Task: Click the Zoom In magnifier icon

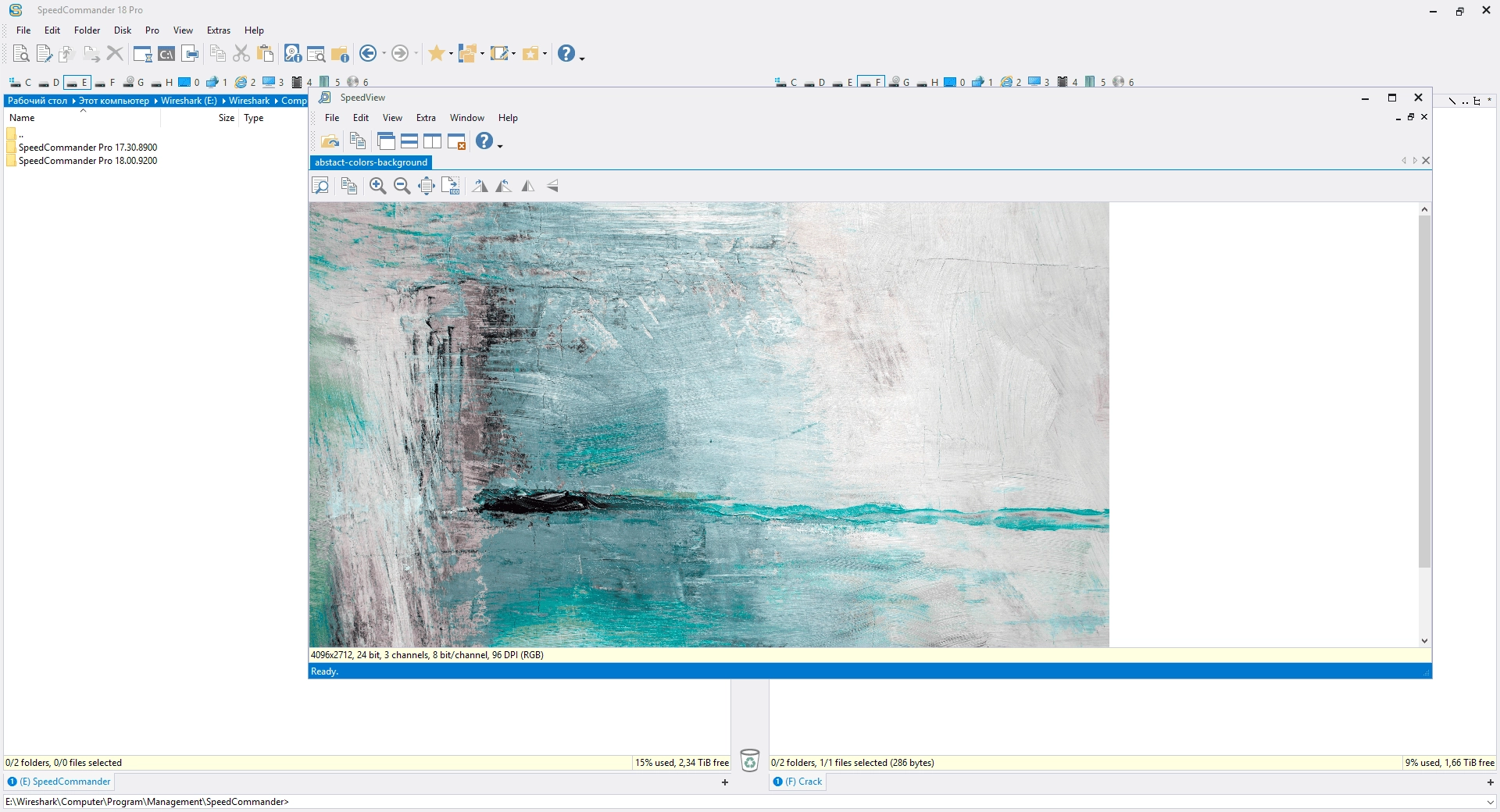Action: pyautogui.click(x=378, y=186)
